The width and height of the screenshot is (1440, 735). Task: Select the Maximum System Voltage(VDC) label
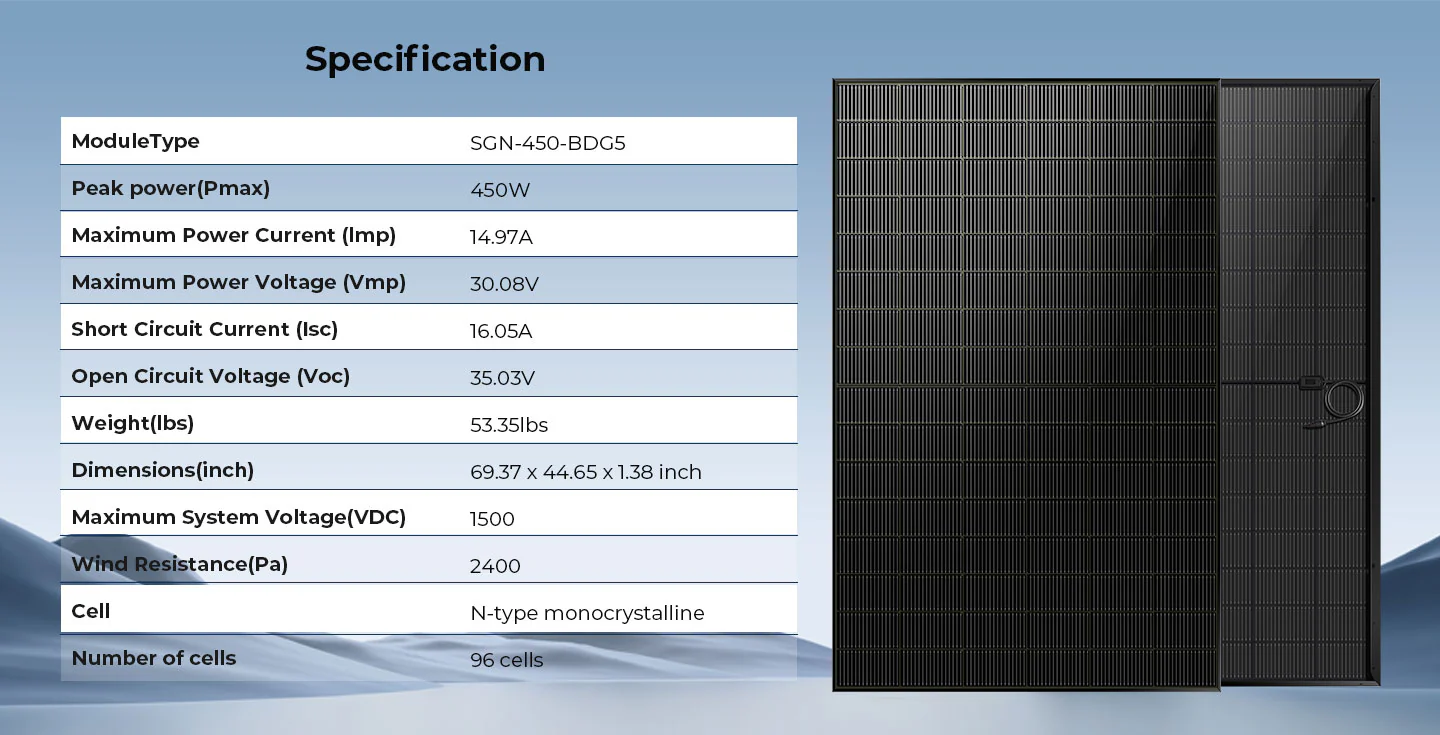[x=238, y=517]
